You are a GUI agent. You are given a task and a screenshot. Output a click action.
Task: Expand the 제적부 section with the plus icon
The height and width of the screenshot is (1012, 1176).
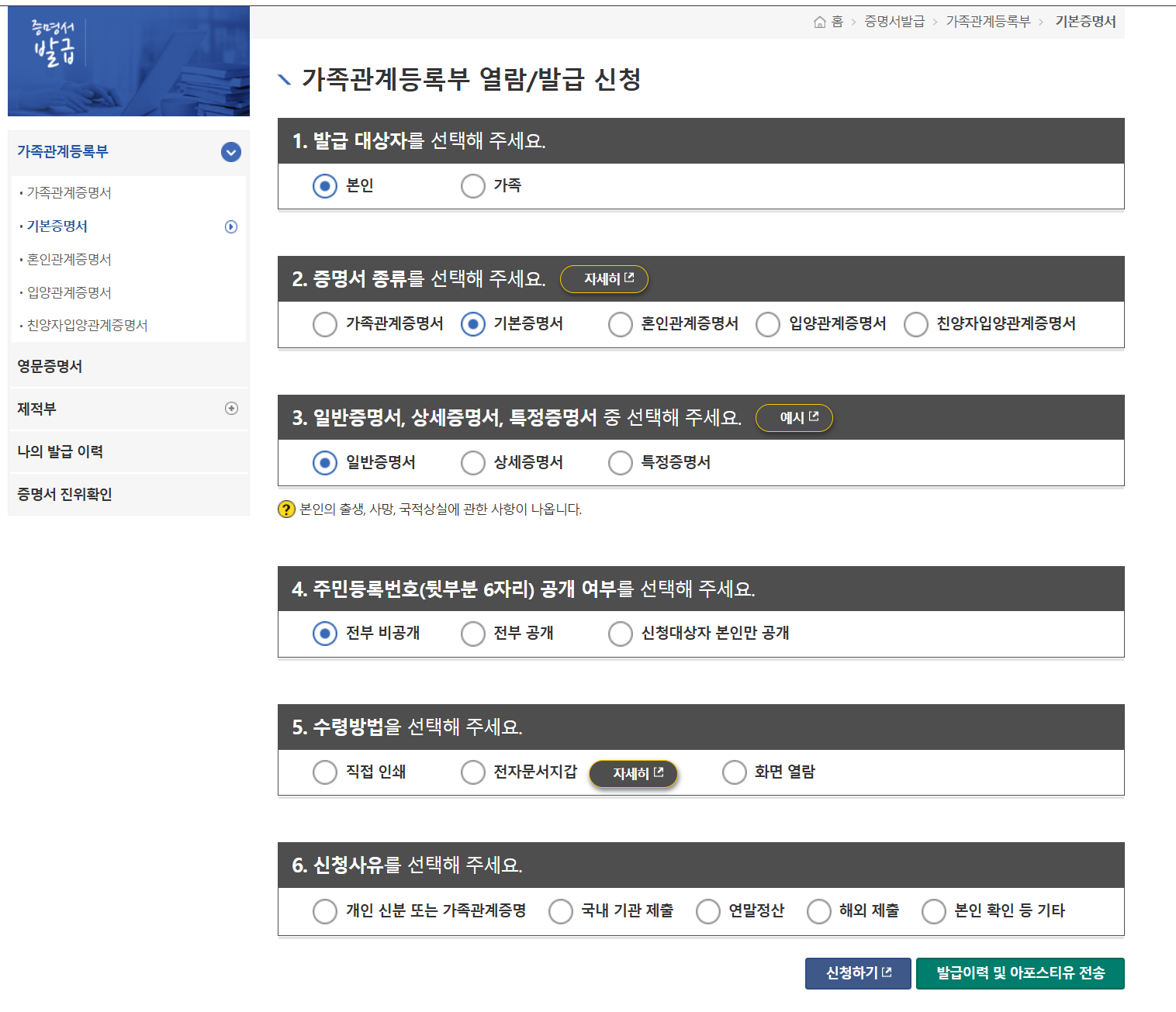tap(231, 409)
